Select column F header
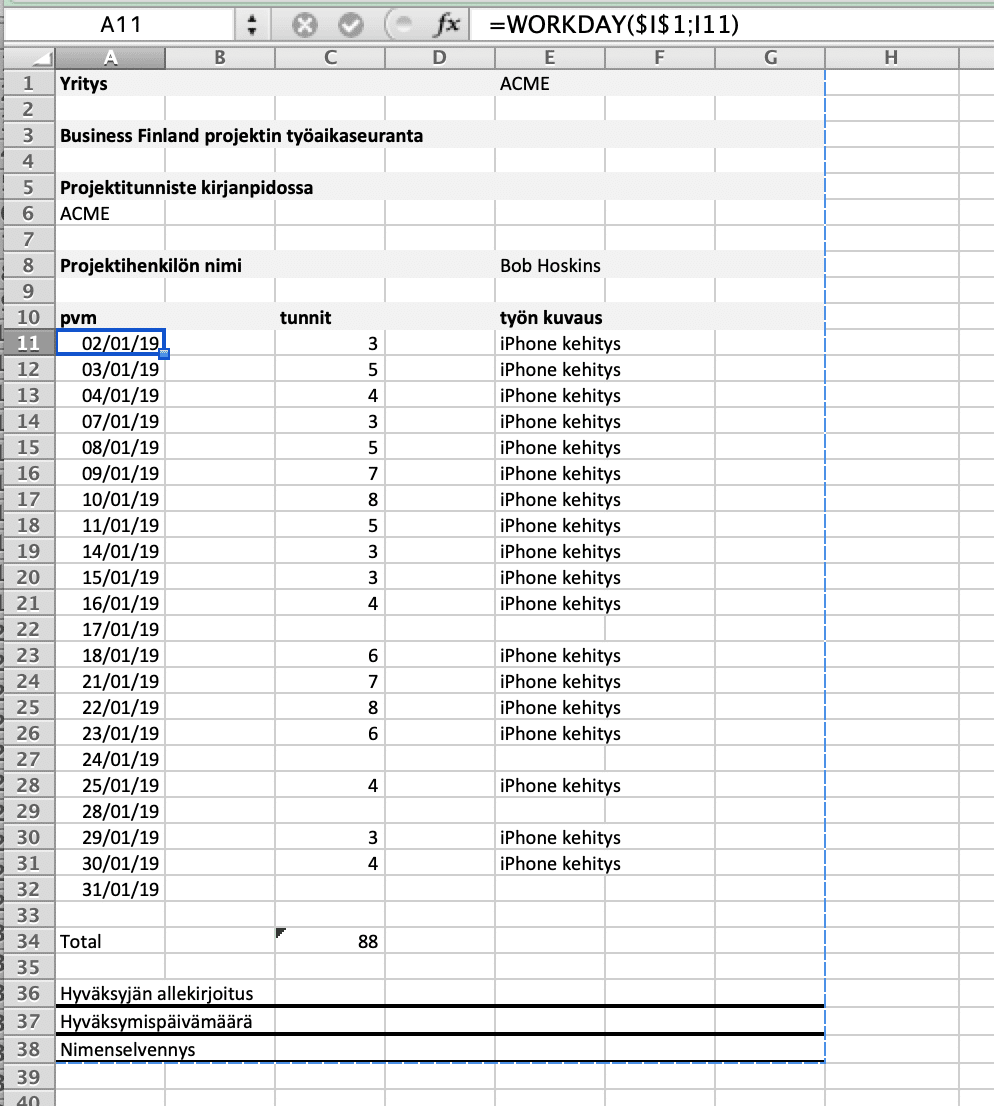Image resolution: width=994 pixels, height=1106 pixels. point(660,58)
